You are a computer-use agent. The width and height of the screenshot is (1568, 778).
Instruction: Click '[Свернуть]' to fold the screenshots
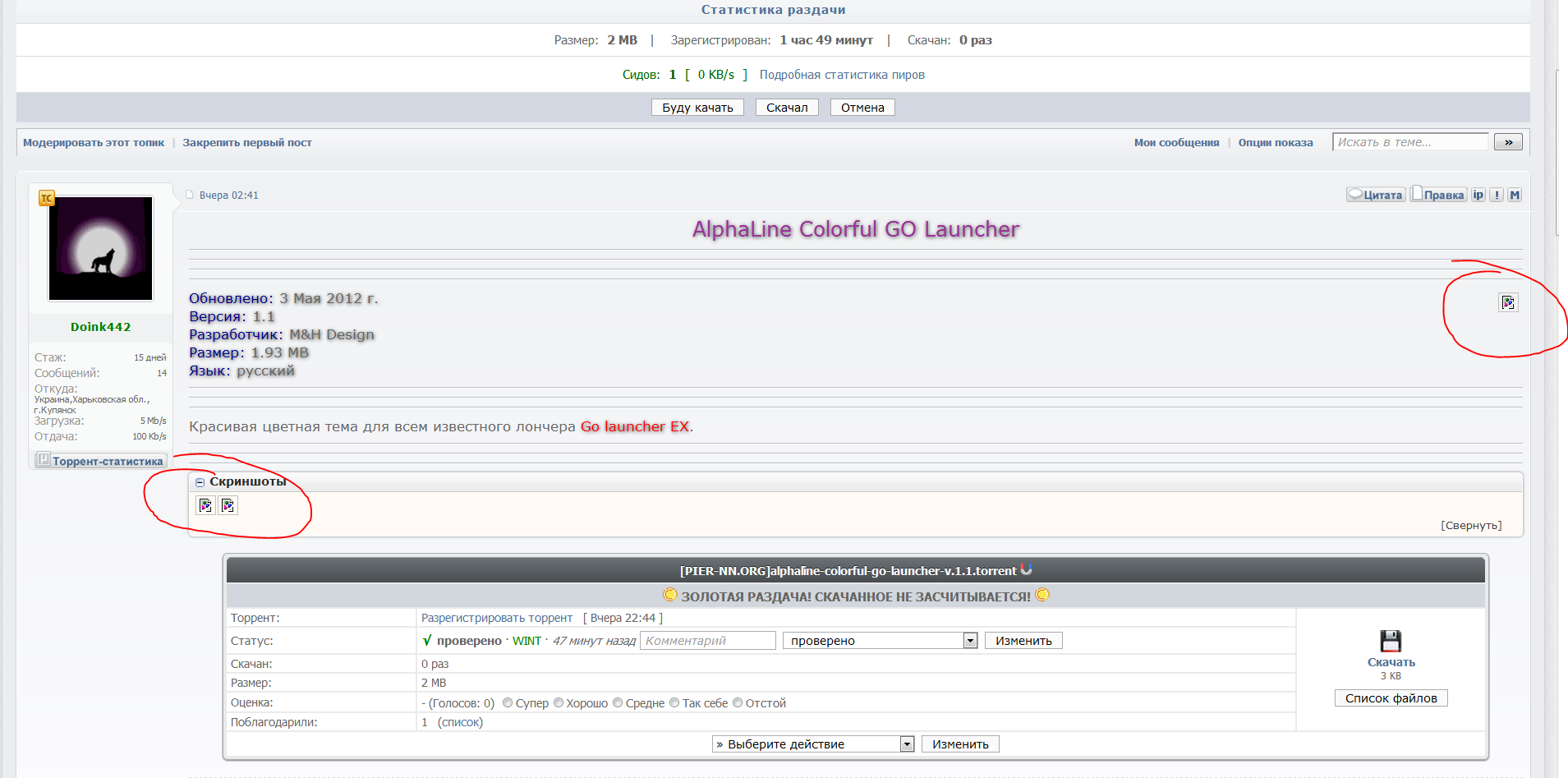(1471, 525)
